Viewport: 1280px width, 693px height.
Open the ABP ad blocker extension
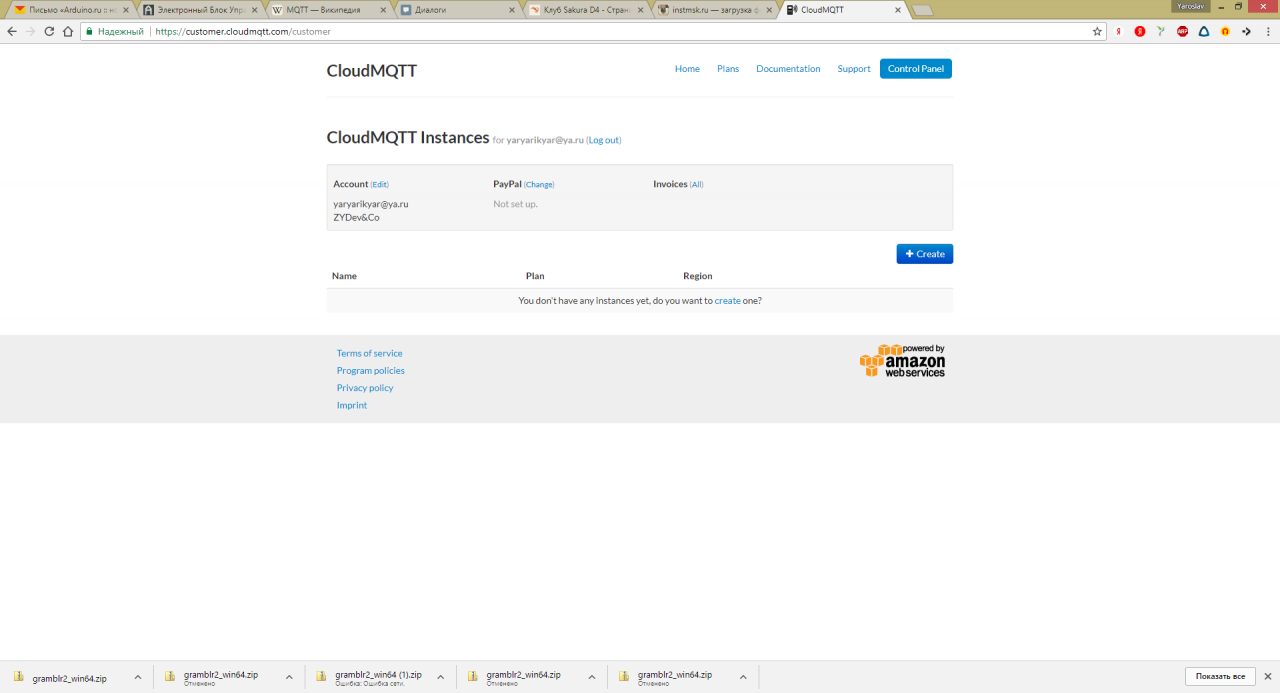(1183, 31)
